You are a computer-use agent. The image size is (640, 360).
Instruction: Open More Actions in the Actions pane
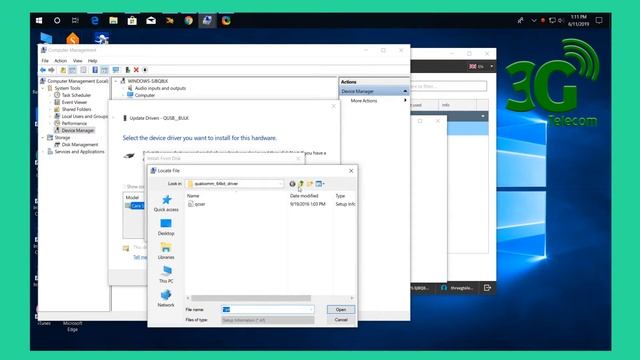pyautogui.click(x=364, y=101)
